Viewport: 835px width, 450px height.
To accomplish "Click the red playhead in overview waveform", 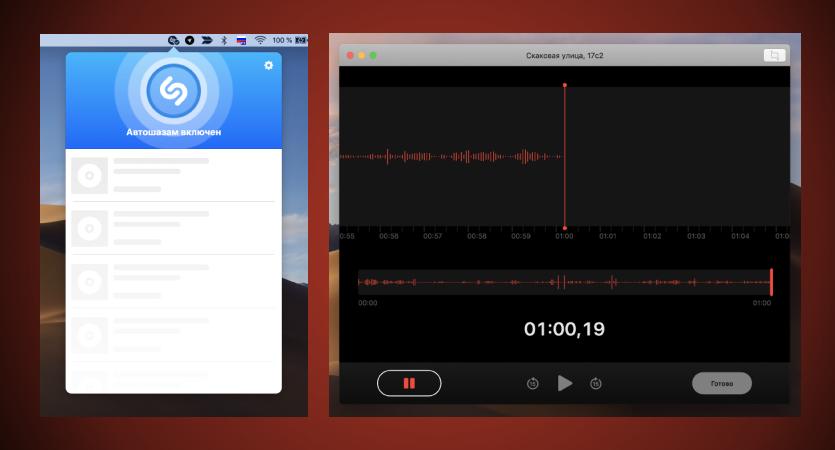I will (x=771, y=282).
